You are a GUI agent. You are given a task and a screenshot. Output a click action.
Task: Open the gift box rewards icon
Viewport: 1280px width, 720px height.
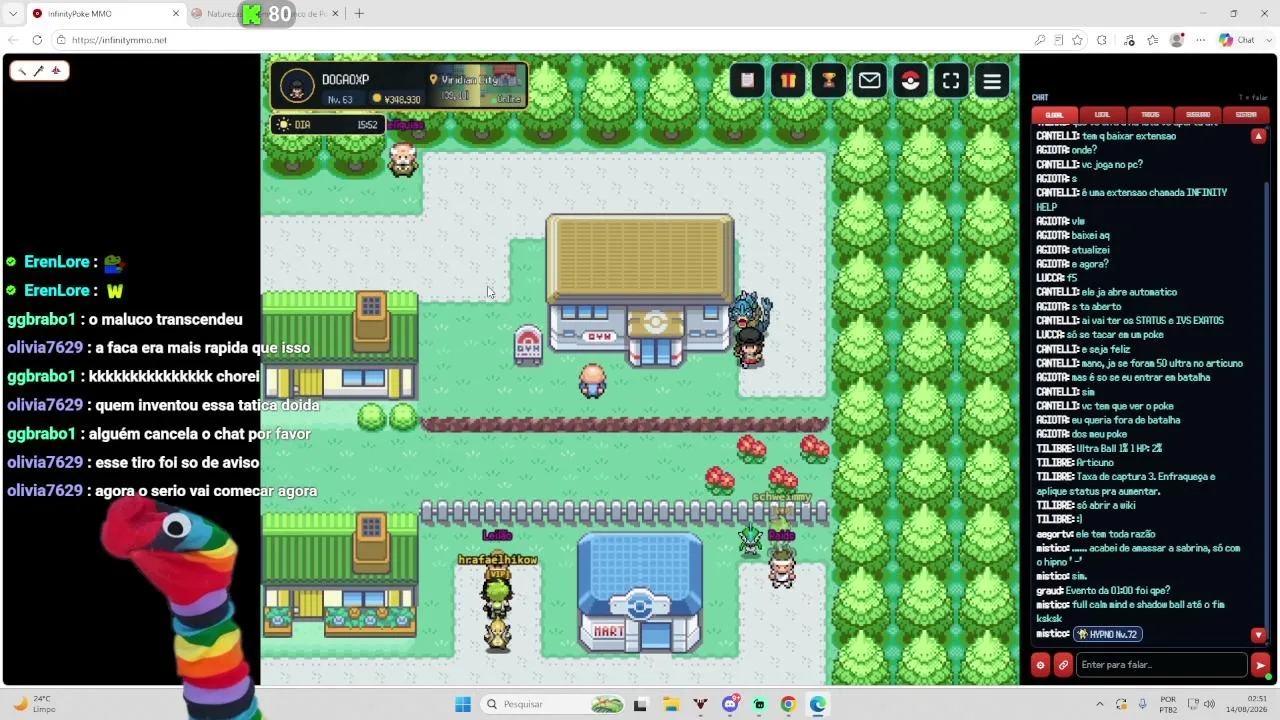[788, 81]
